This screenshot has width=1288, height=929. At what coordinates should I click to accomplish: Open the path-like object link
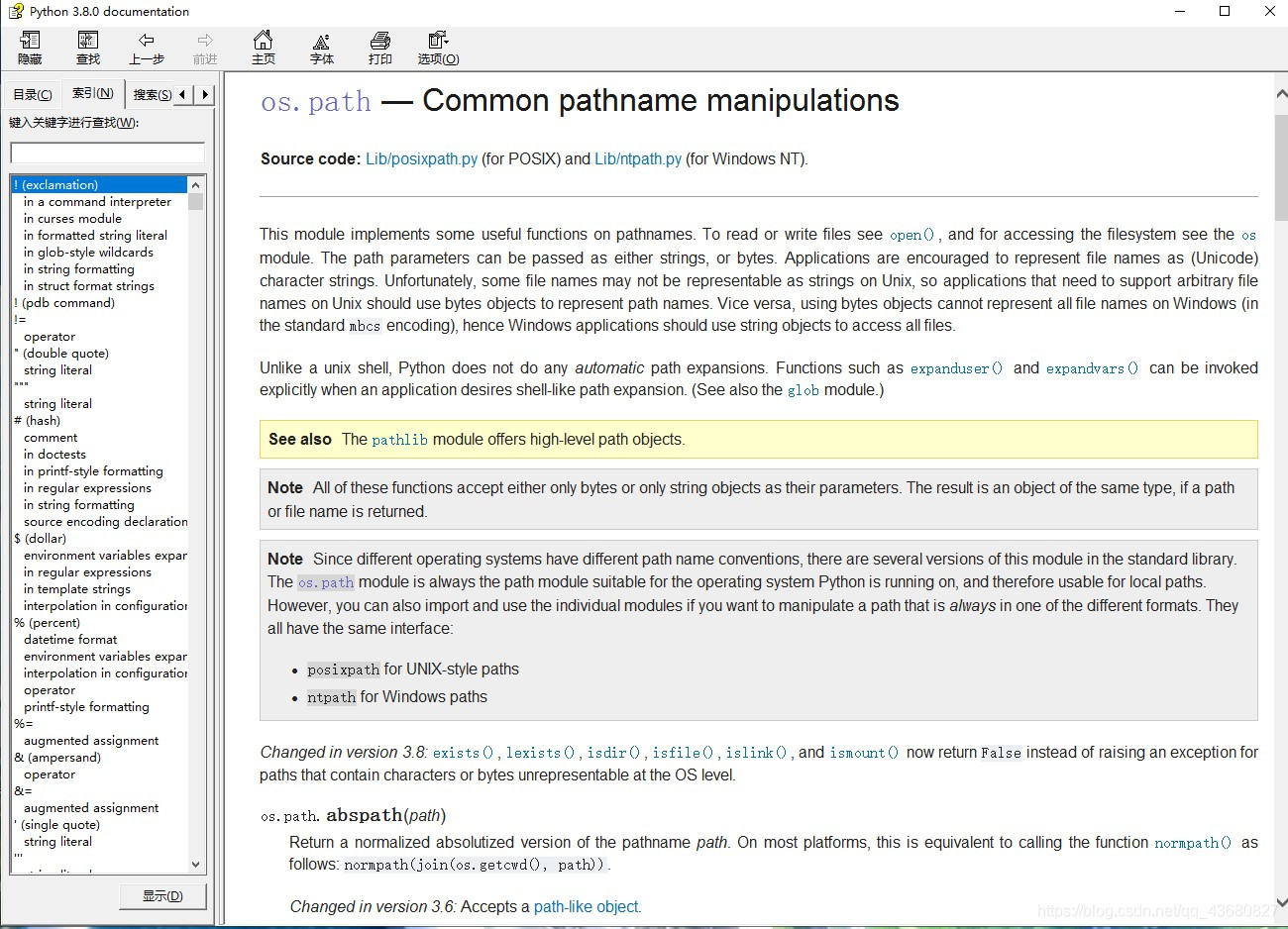coord(586,907)
